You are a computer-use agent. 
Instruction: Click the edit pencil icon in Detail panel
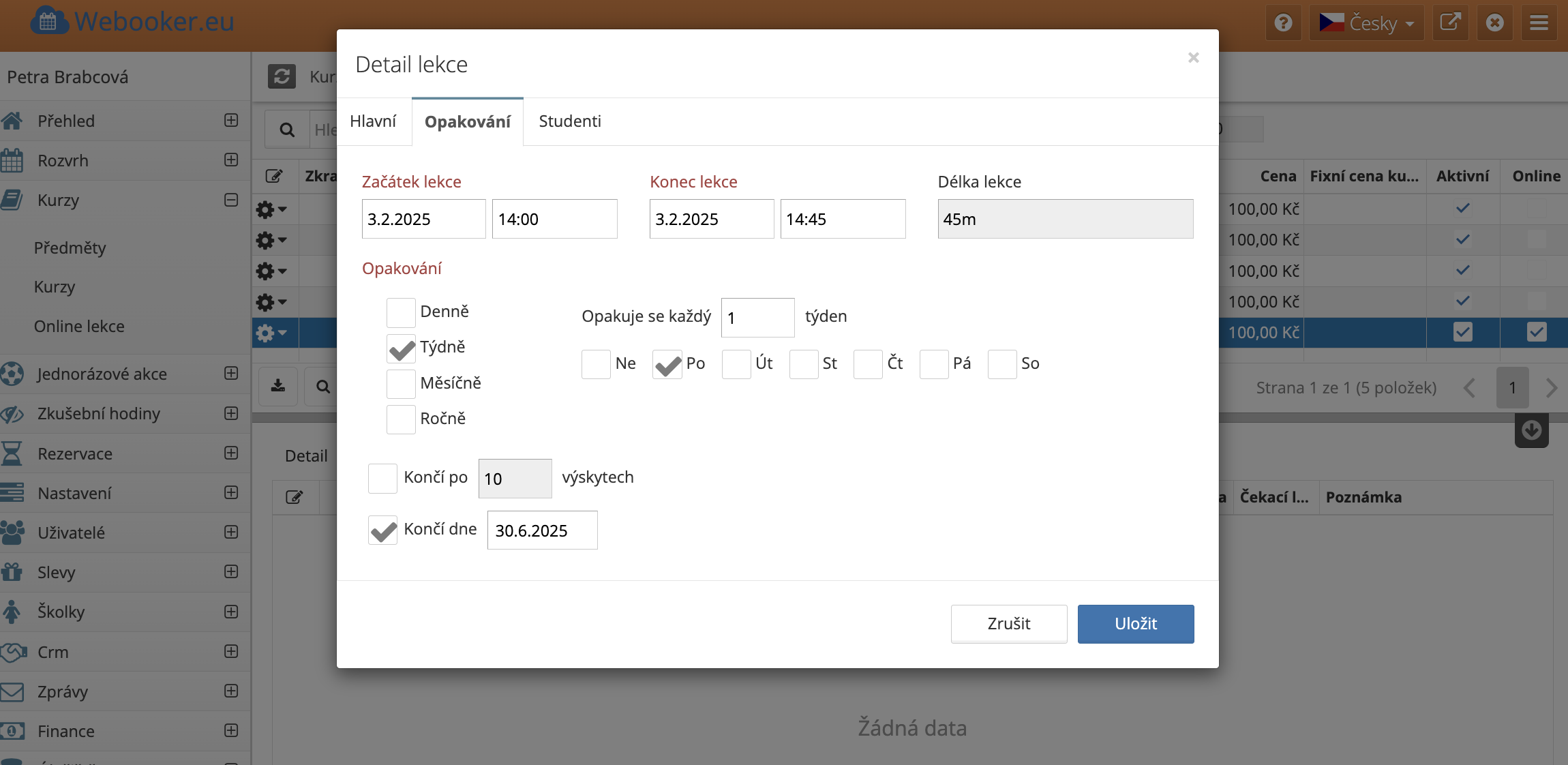coord(294,497)
